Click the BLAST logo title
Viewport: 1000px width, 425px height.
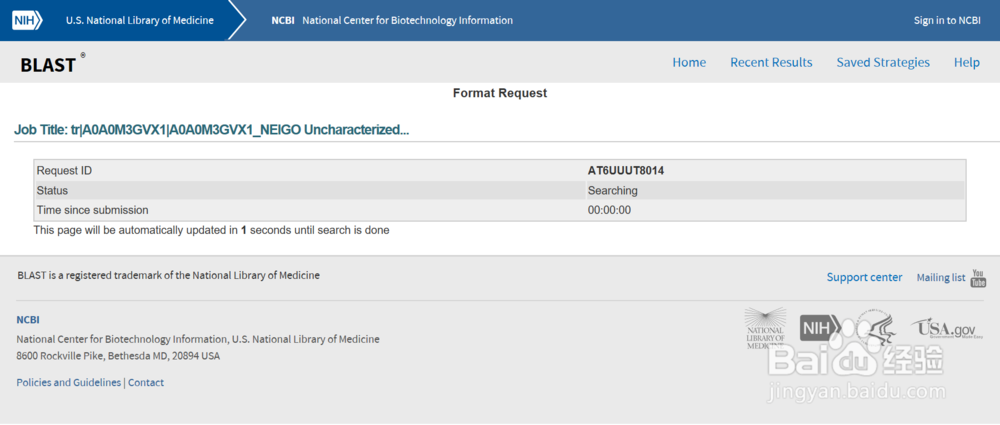(52, 63)
